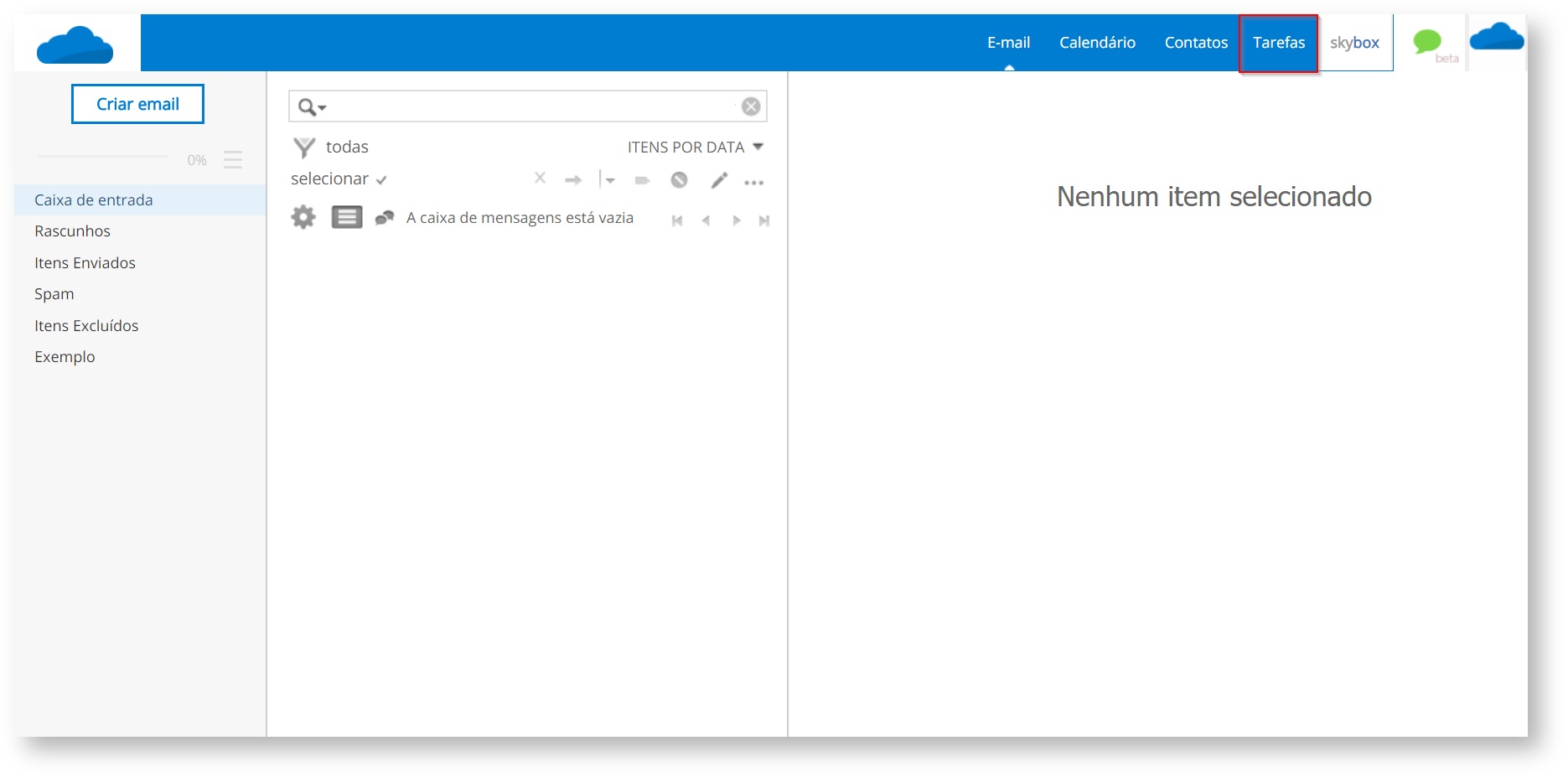Click the 'Criar email' button
The height and width of the screenshot is (777, 1568).
coord(137,104)
